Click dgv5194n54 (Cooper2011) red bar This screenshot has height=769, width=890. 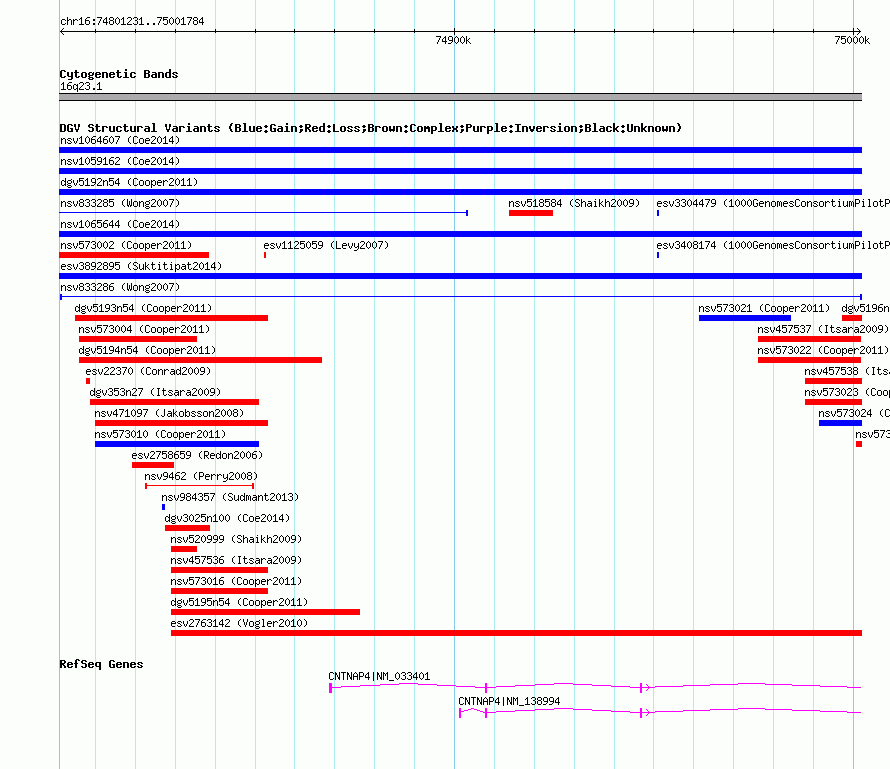200,360
